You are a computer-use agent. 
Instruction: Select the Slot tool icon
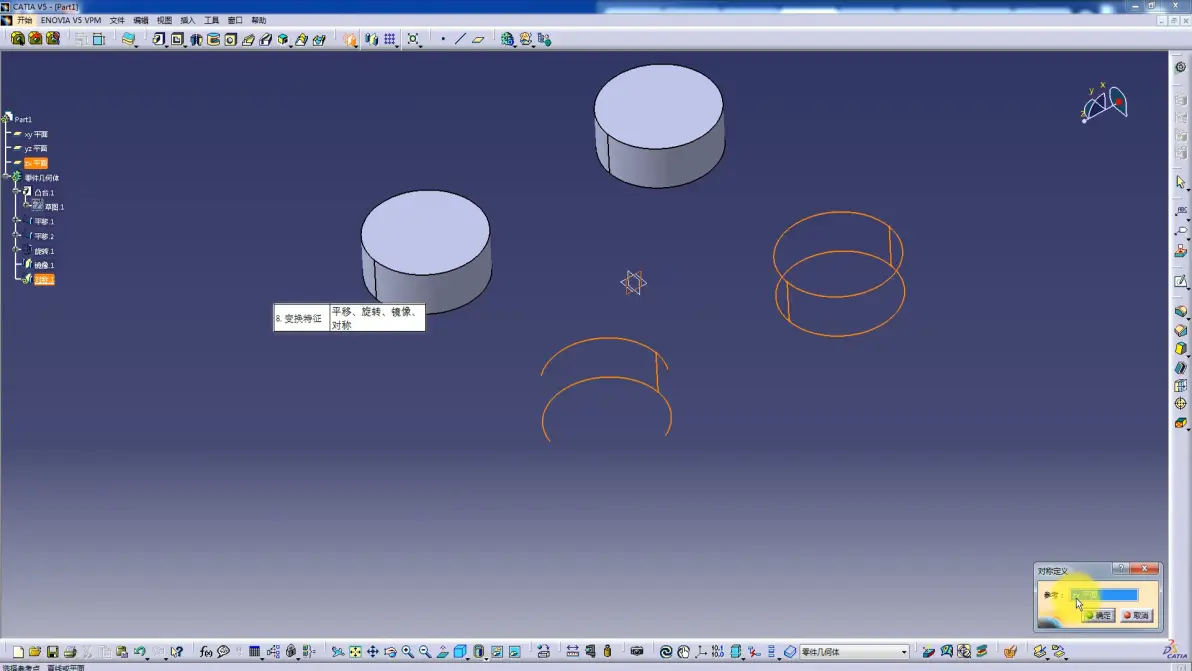click(x=265, y=39)
